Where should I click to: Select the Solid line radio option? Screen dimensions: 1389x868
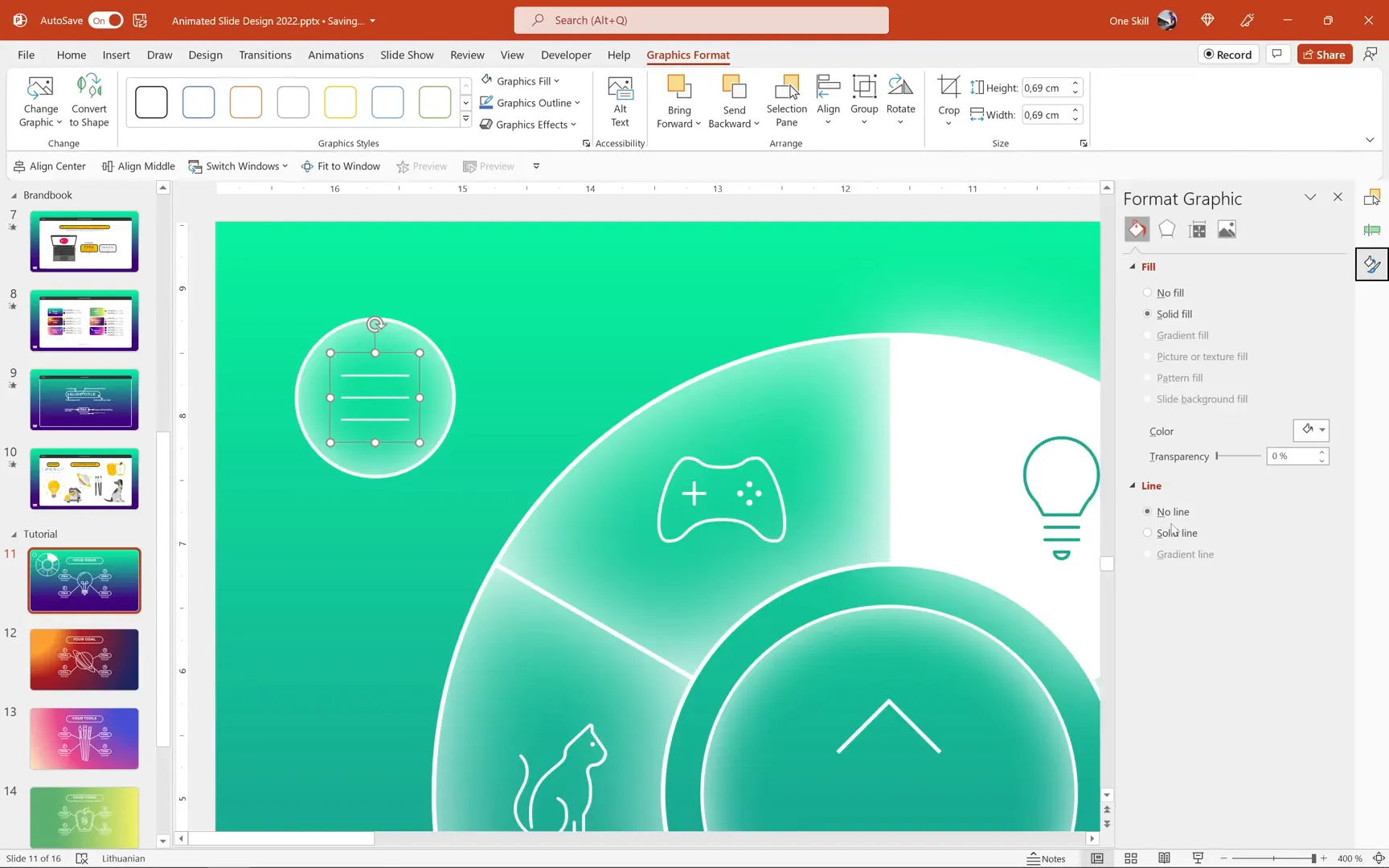(1147, 533)
